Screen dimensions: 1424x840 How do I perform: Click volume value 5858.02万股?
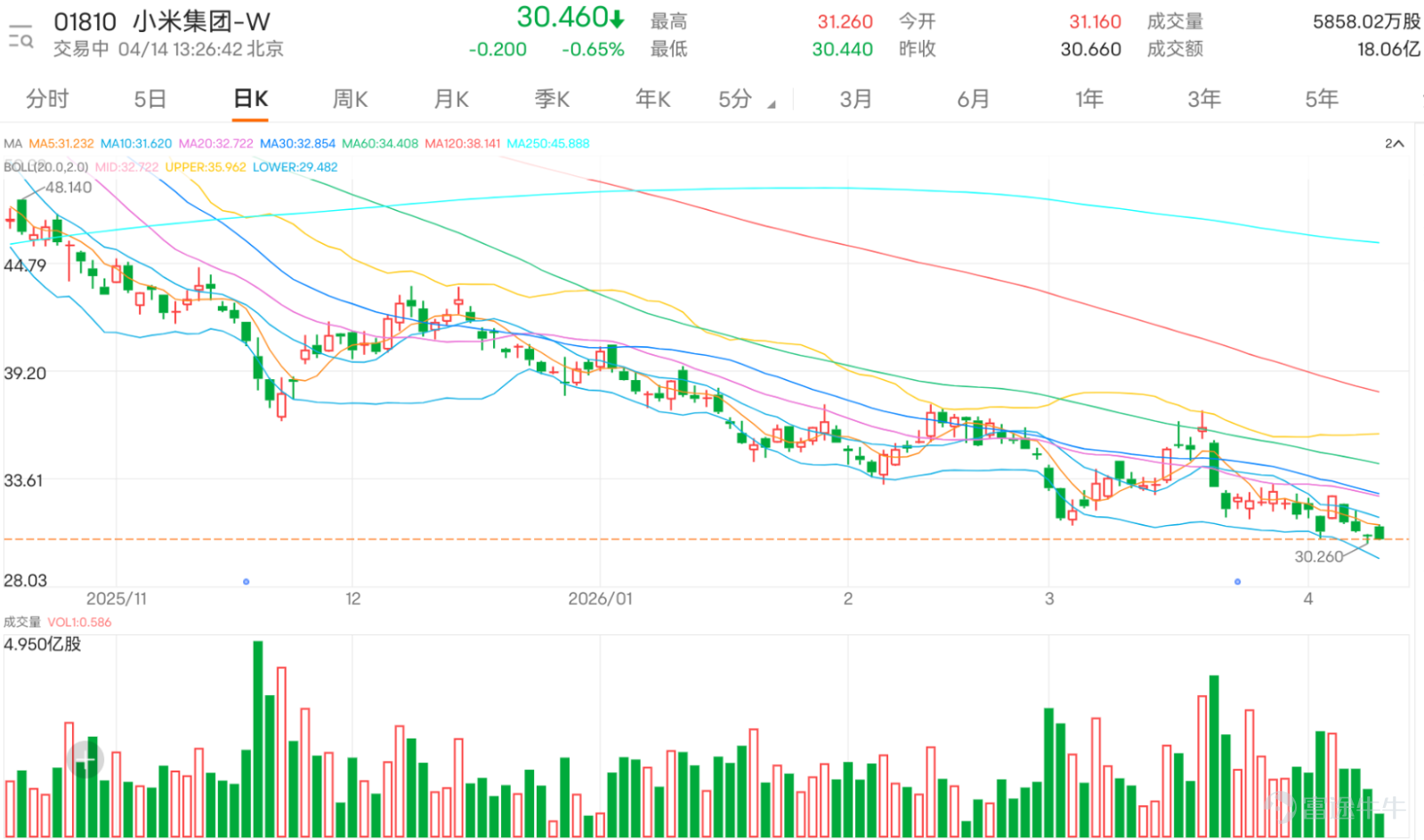point(1366,21)
